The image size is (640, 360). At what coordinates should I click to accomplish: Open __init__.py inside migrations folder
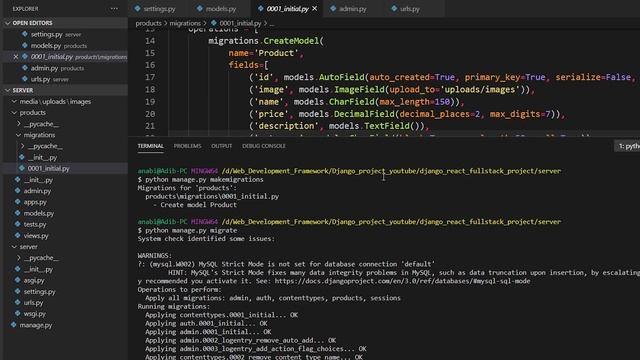click(x=42, y=158)
